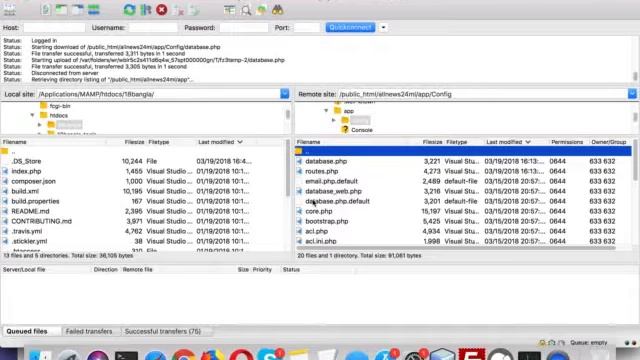640x360 pixels.
Task: Toggle processing of the transfer queue
Action: (146, 10)
